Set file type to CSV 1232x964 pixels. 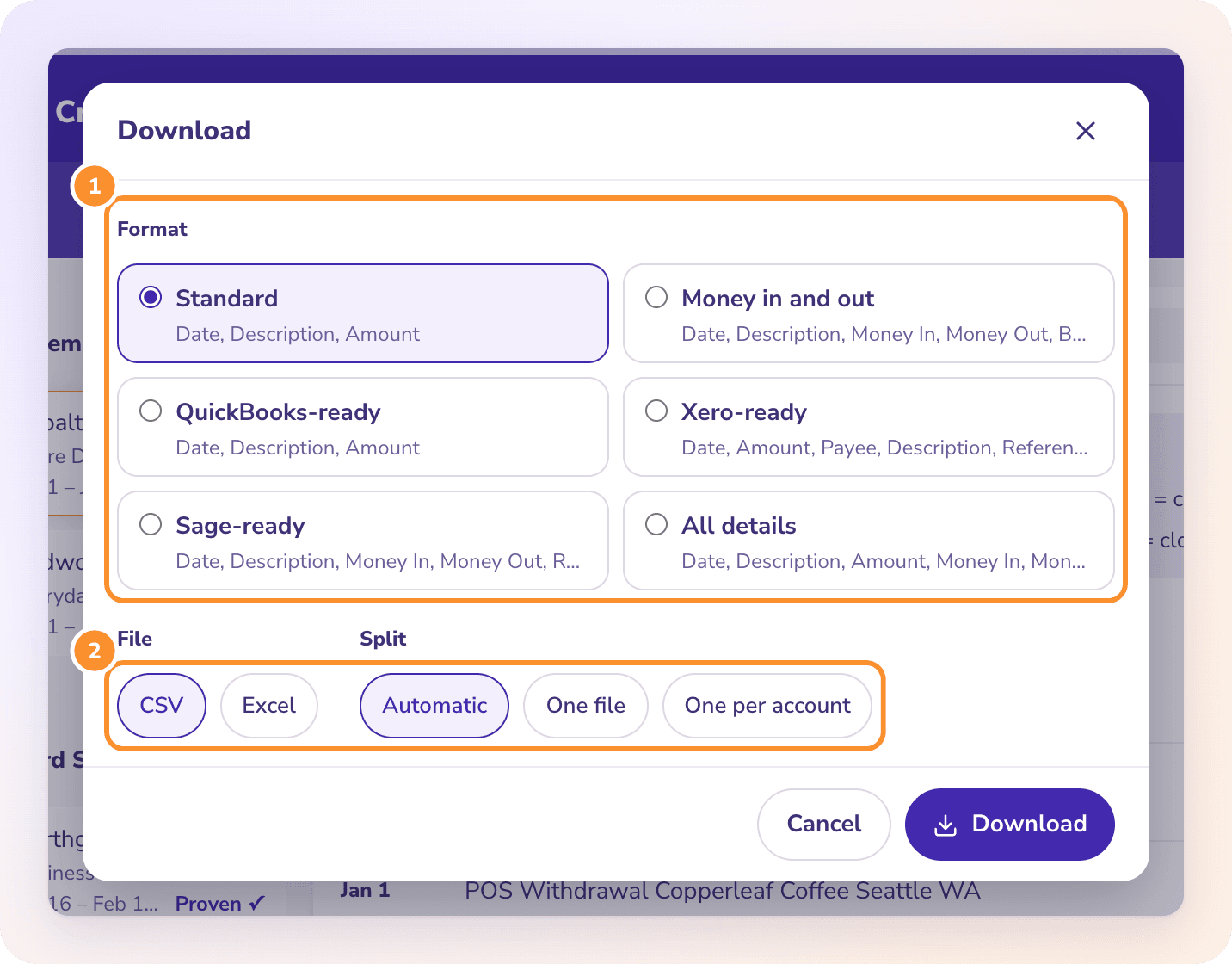click(x=162, y=706)
